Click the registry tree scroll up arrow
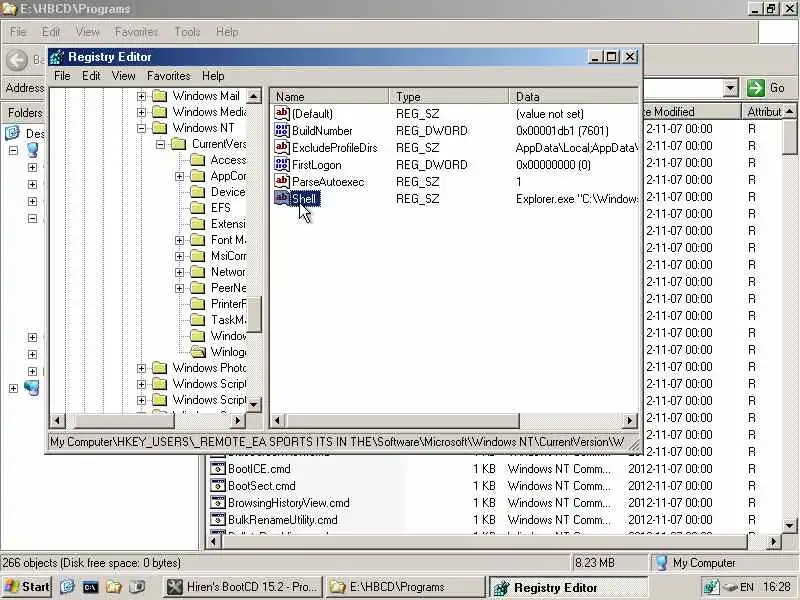This screenshot has height=600, width=800. [254, 96]
